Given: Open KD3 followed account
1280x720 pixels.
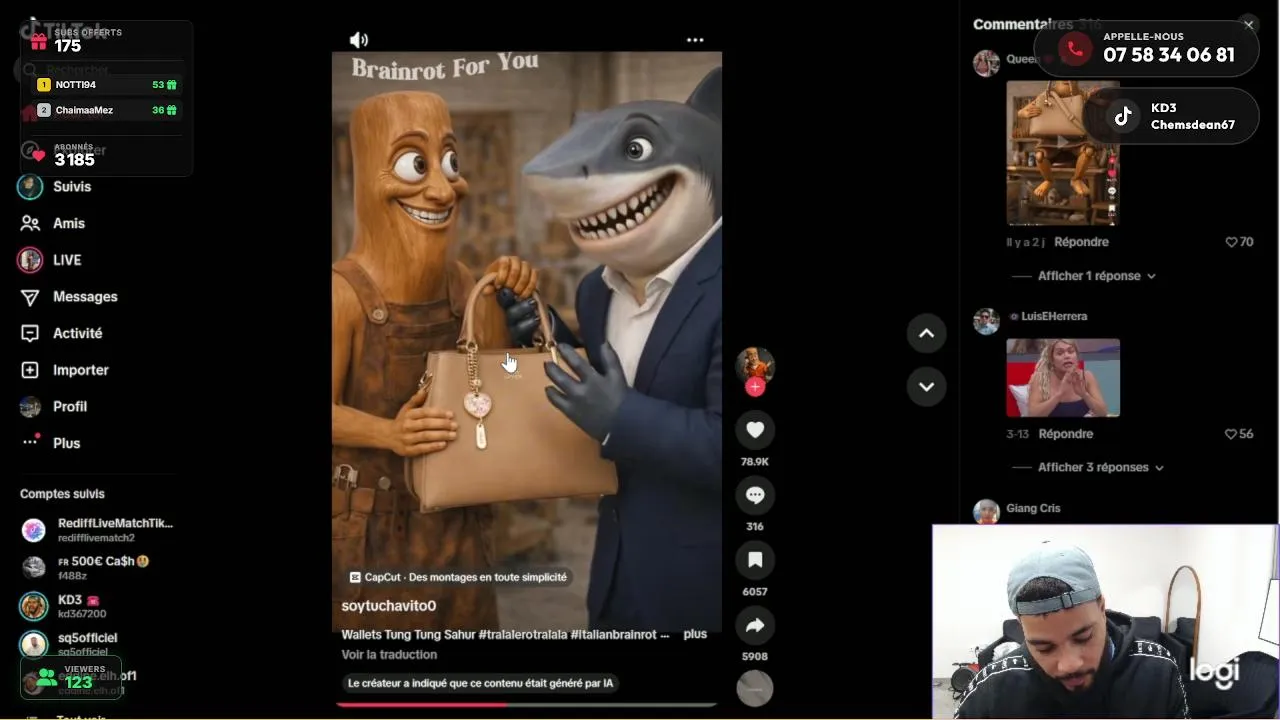Looking at the screenshot, I should (x=97, y=606).
